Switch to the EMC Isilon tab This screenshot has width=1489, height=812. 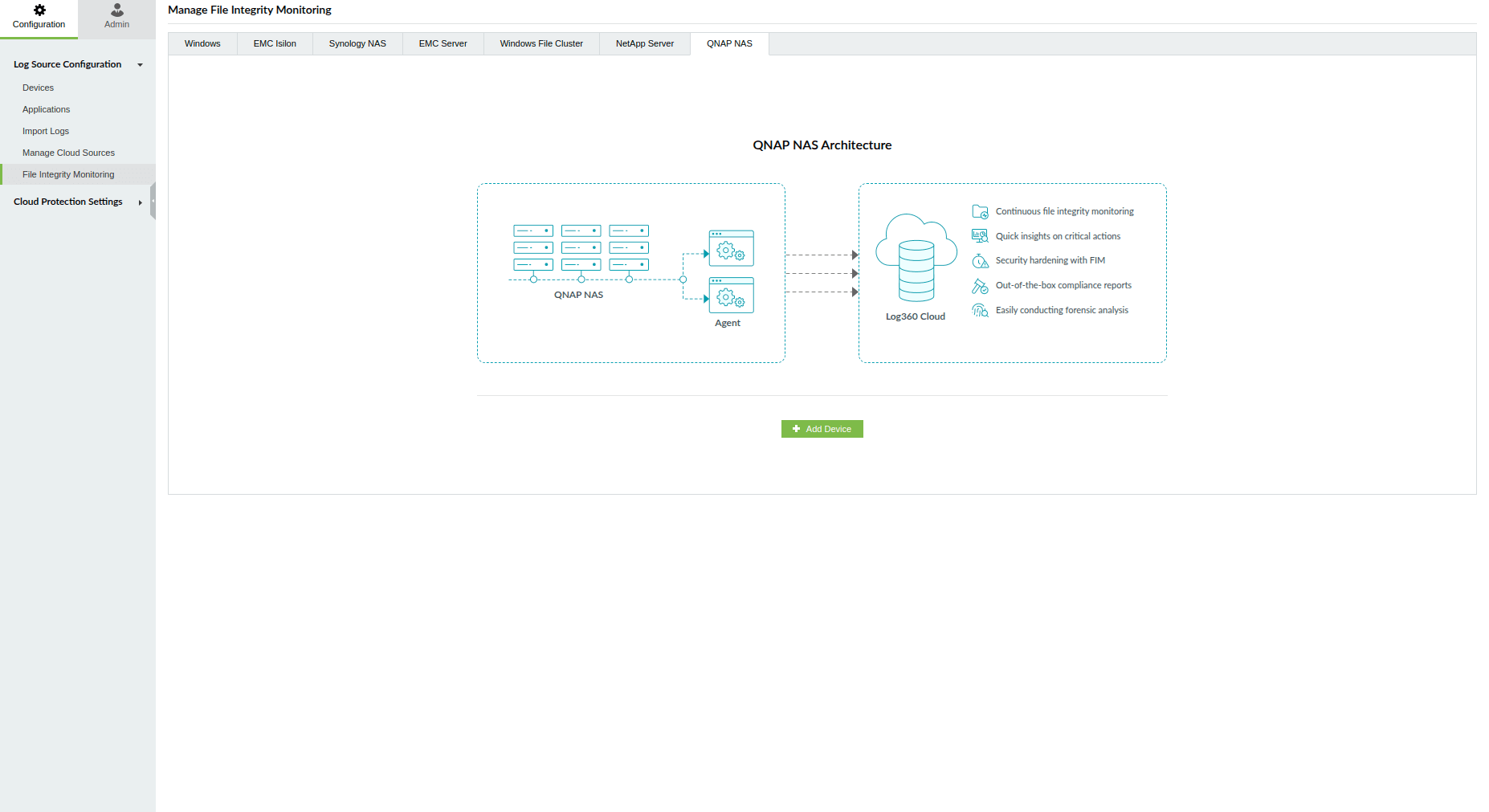coord(275,43)
